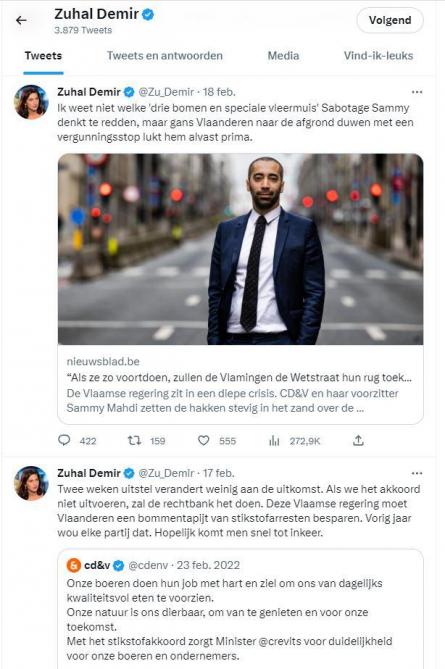
Task: Switch to Tweets en antwoorden tab
Action: tap(165, 56)
